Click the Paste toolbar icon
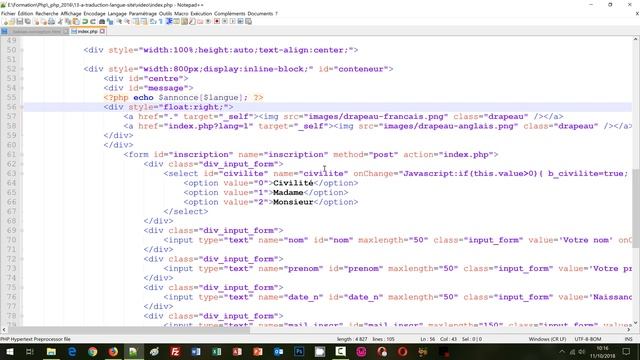The image size is (640, 360). 76,22
